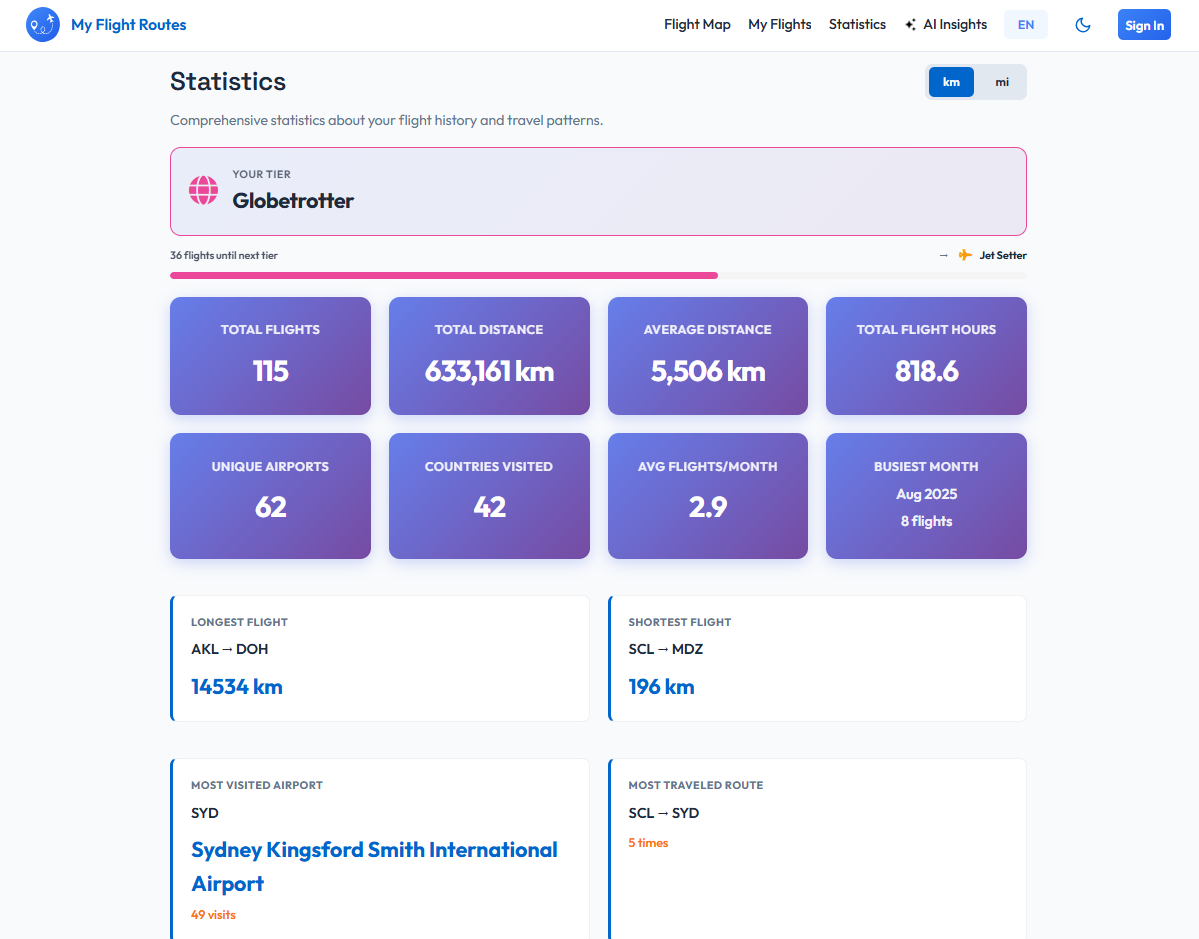The width and height of the screenshot is (1199, 939).
Task: Select the Statistics navigation item
Action: pyautogui.click(x=857, y=24)
